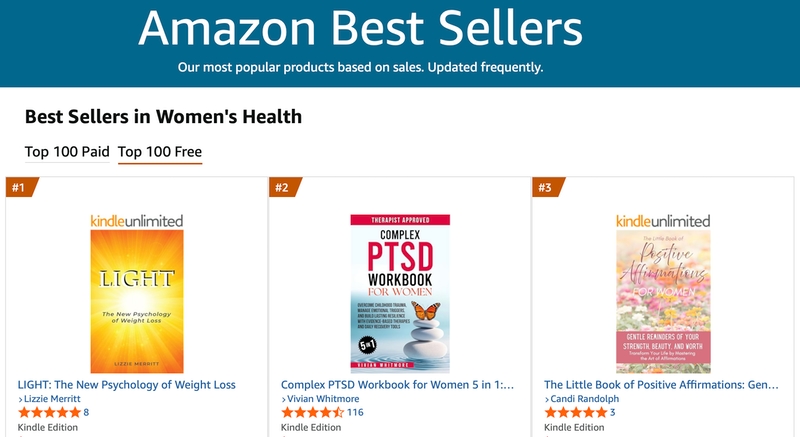The image size is (800, 437).
Task: Switch to the Top 100 Paid tab
Action: (67, 153)
